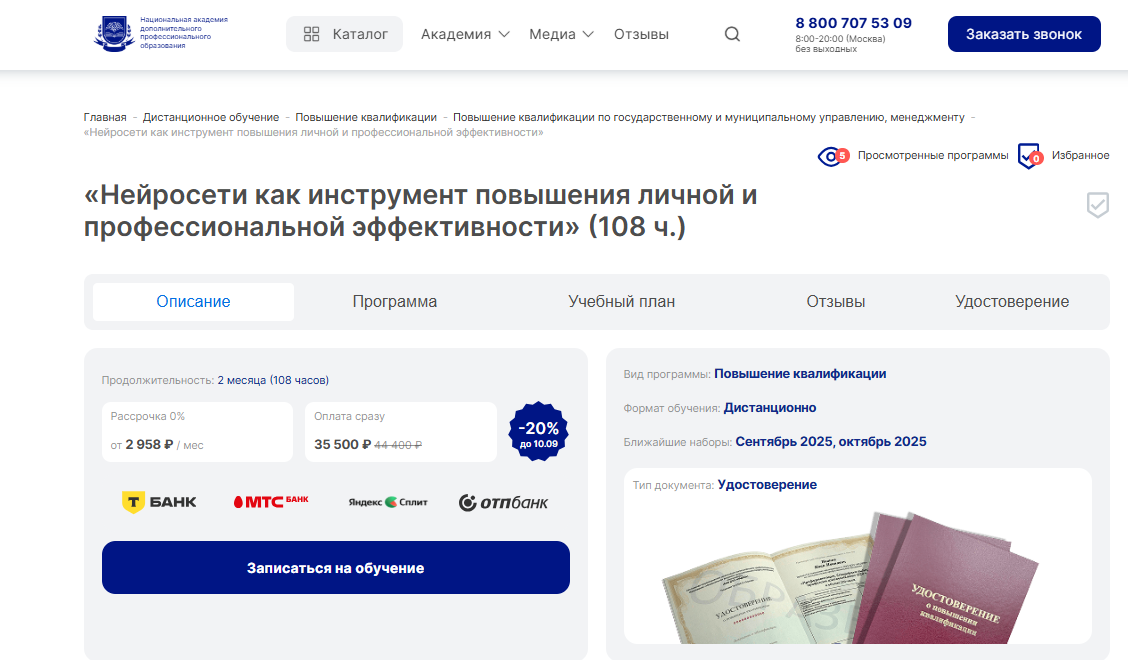The image size is (1128, 660).
Task: Switch to the Программа tab
Action: point(395,302)
